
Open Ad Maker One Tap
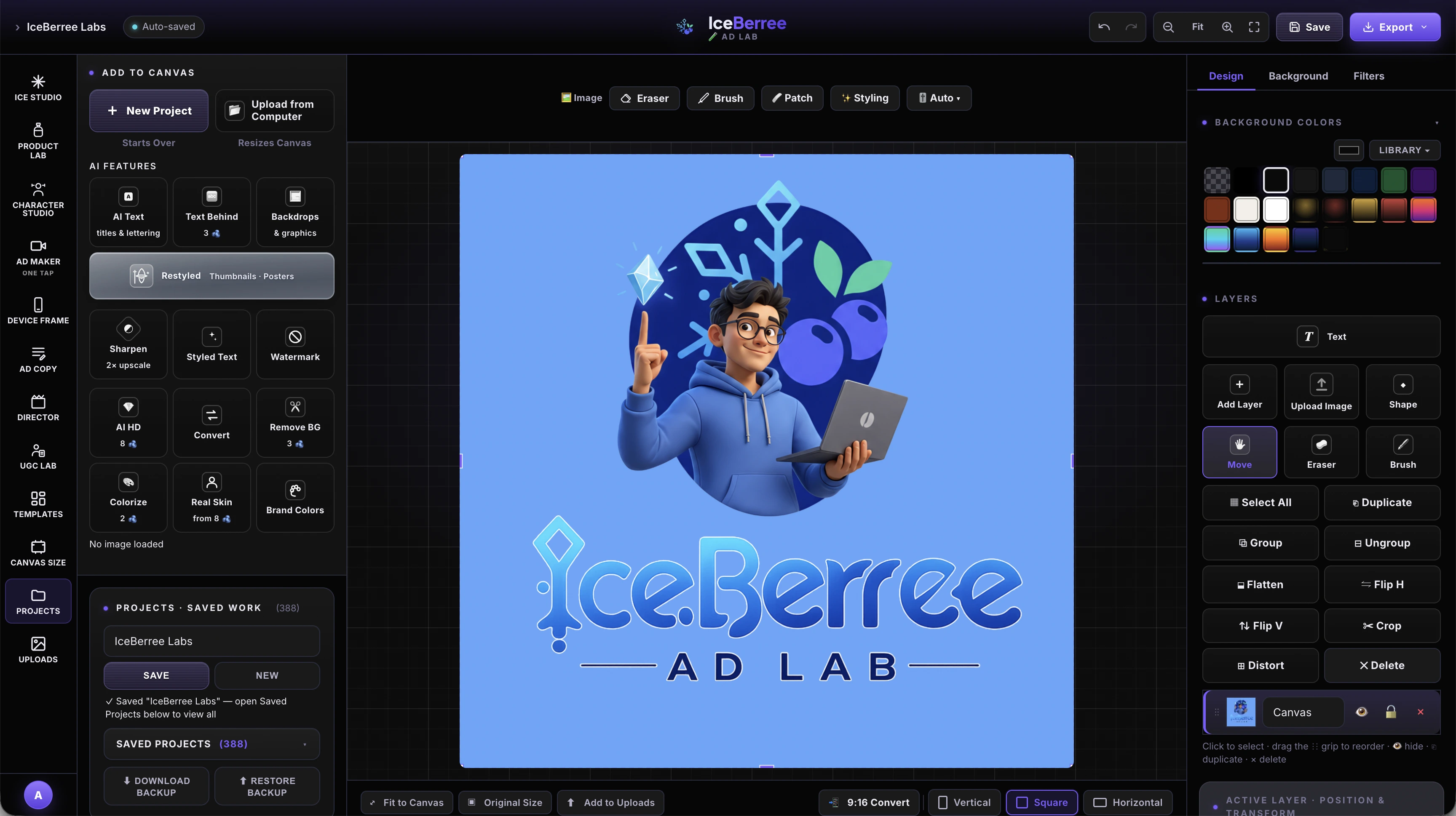[38, 258]
